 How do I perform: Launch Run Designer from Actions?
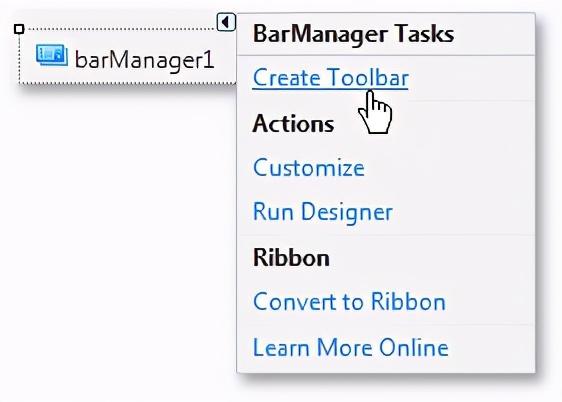pyautogui.click(x=323, y=212)
